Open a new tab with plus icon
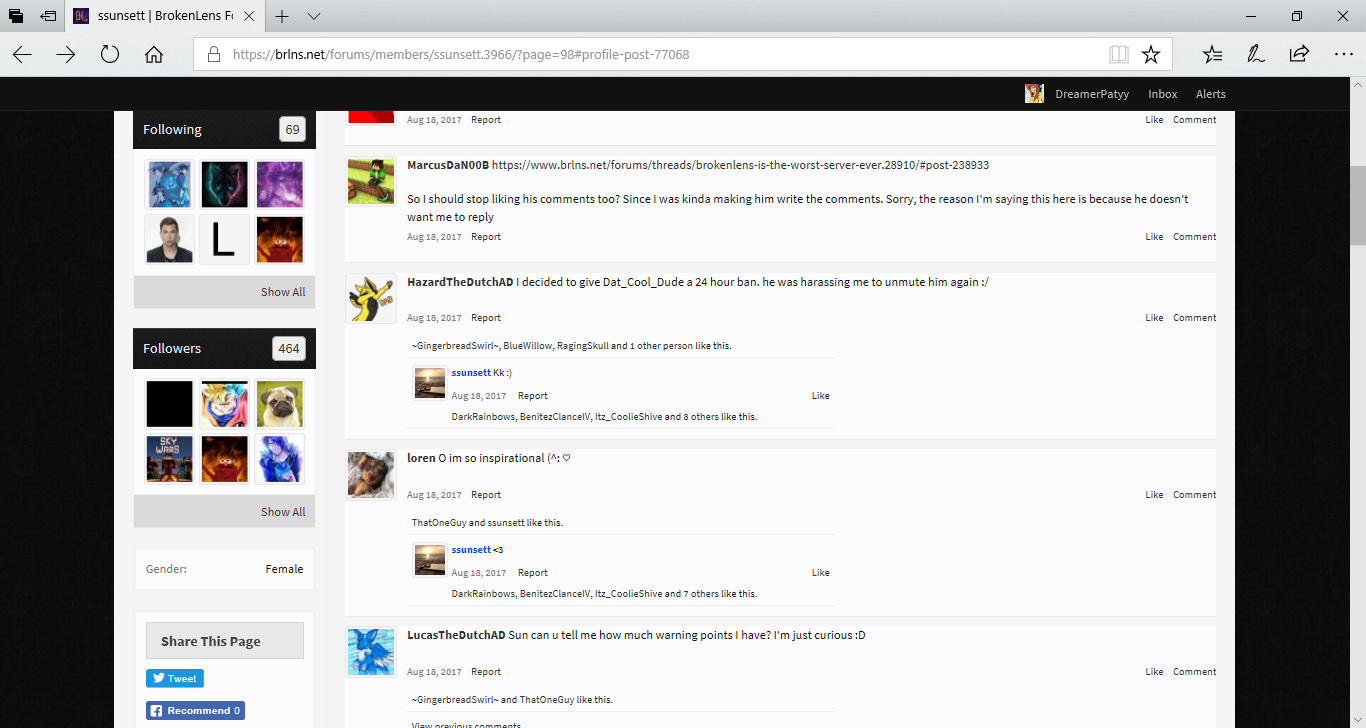 283,16
